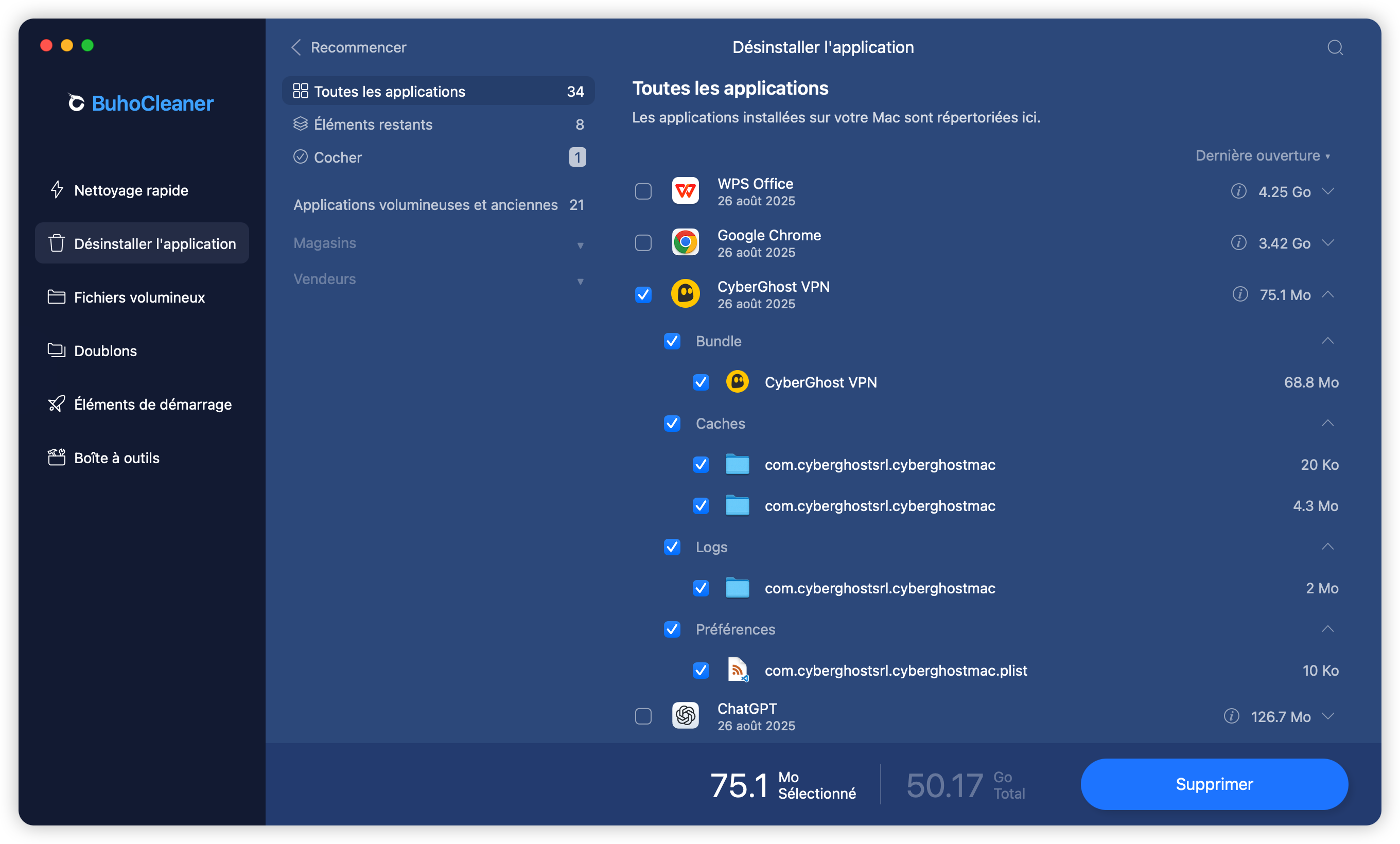Click the 4.3 Mo cache folder icon

tap(737, 505)
